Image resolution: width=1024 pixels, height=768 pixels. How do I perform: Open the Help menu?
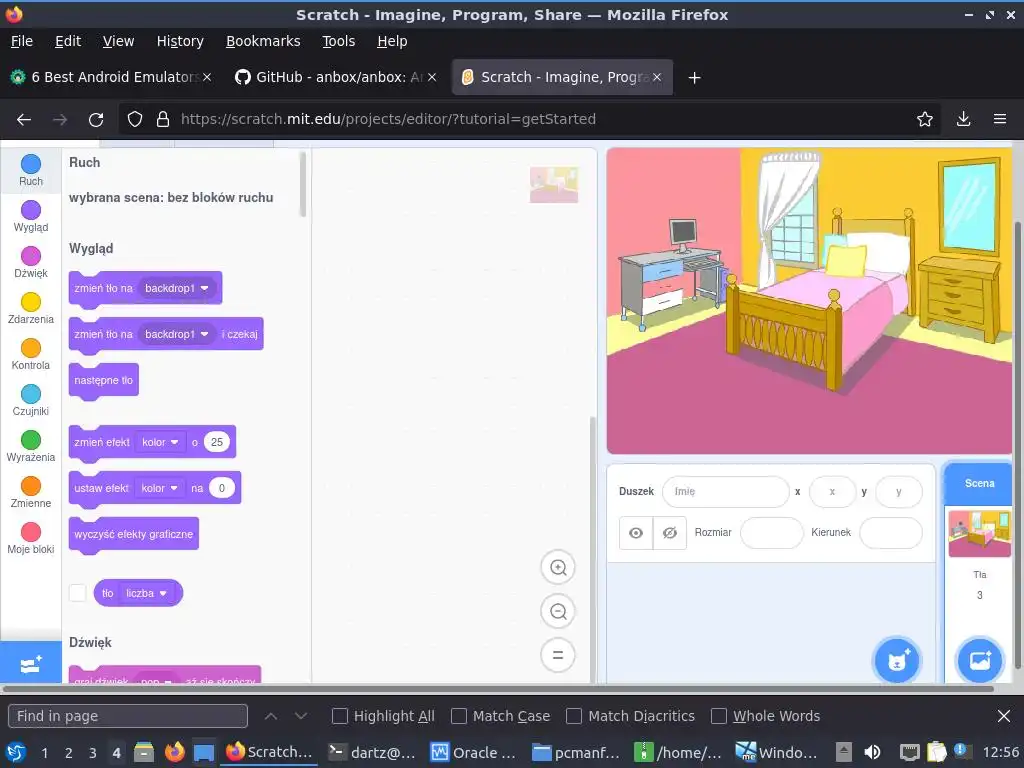click(392, 41)
